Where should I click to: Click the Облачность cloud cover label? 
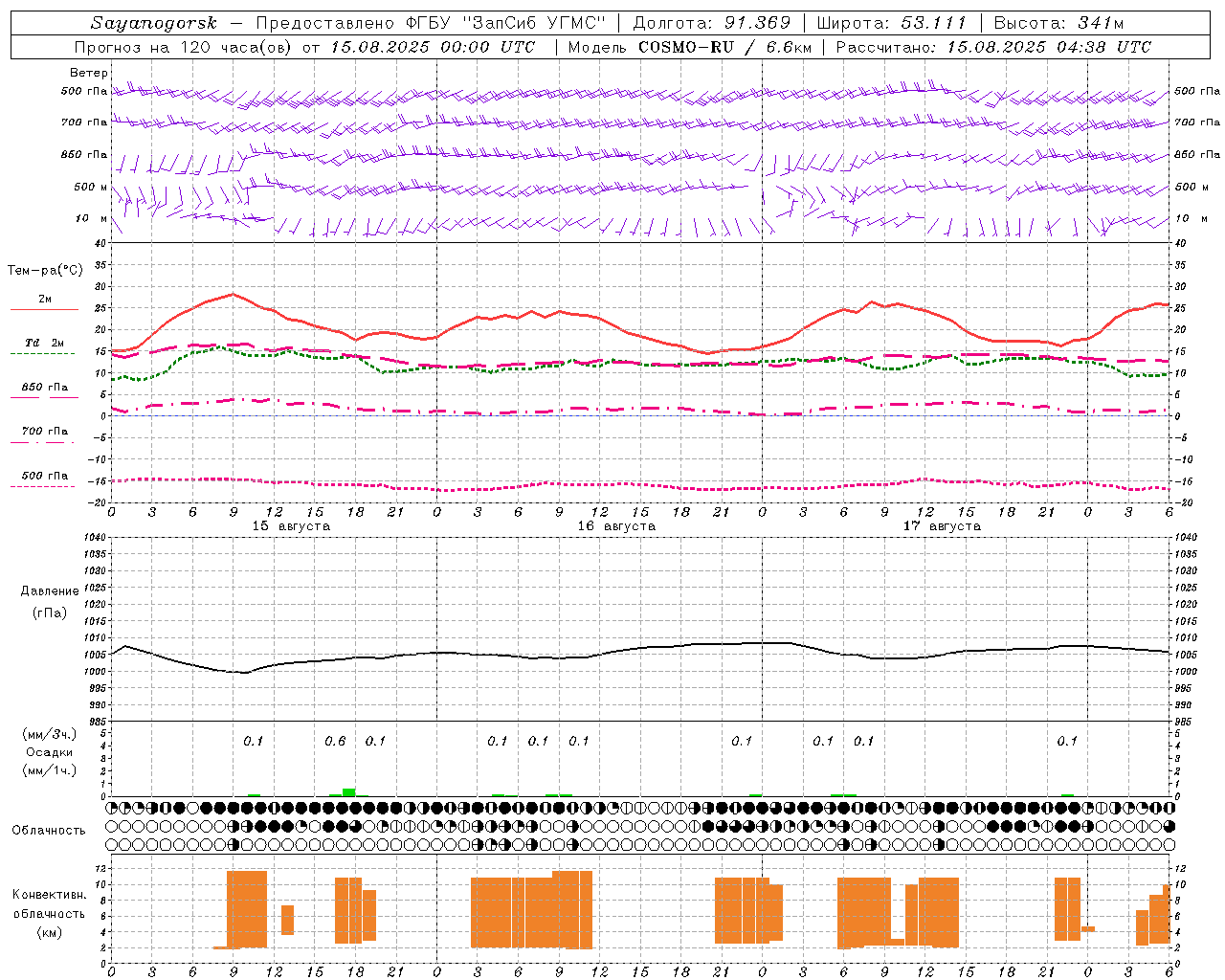pyautogui.click(x=49, y=831)
